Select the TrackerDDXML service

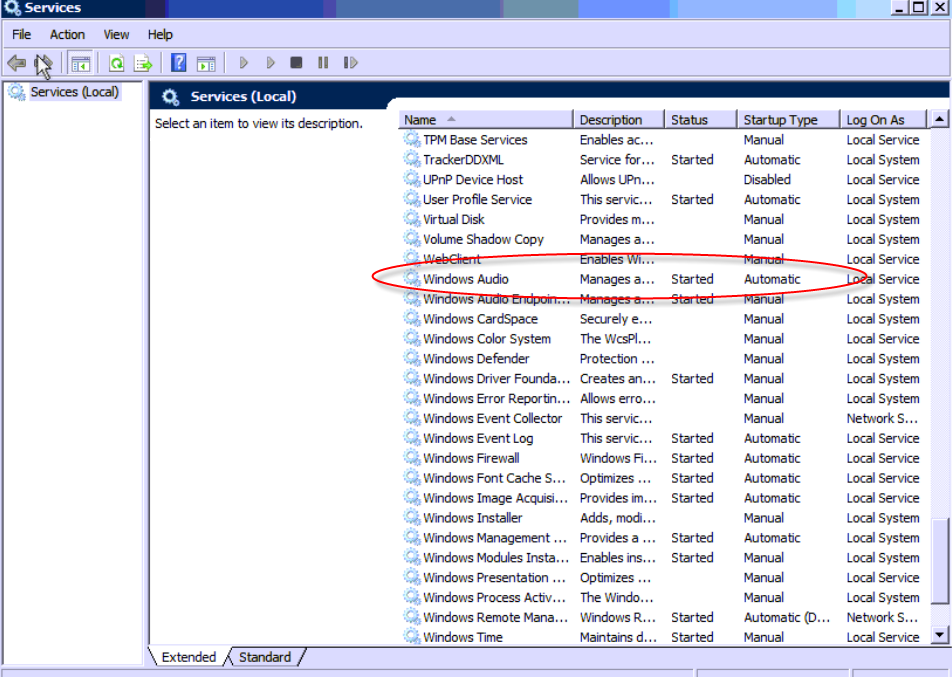click(664, 160)
